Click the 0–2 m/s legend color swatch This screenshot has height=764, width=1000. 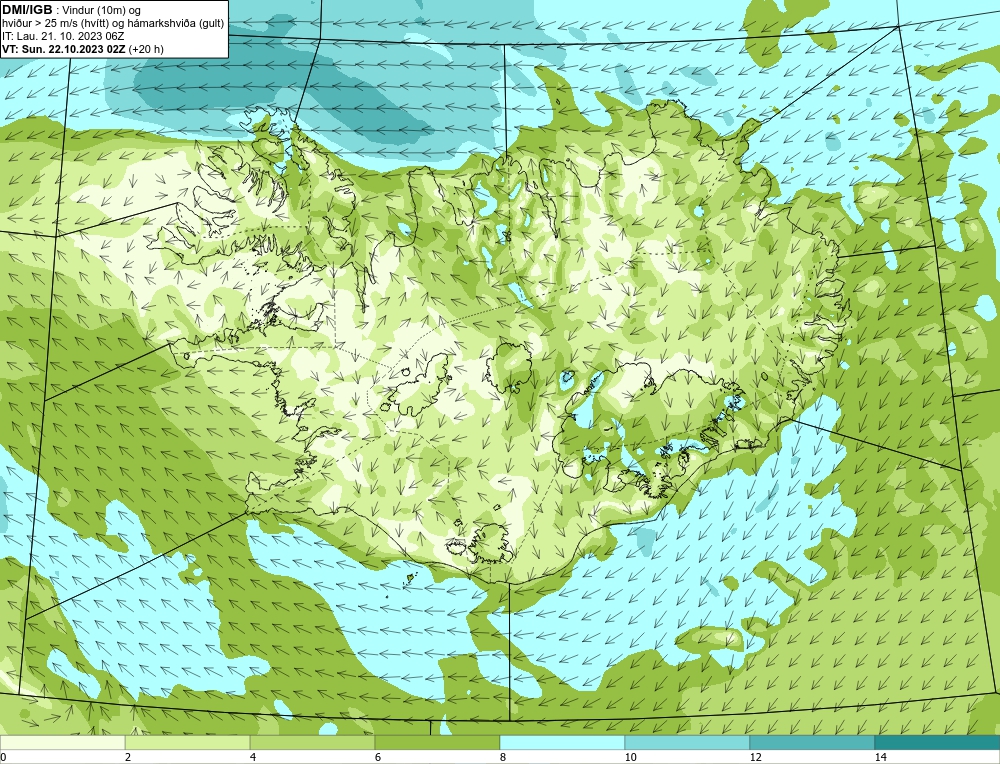tap(62, 742)
